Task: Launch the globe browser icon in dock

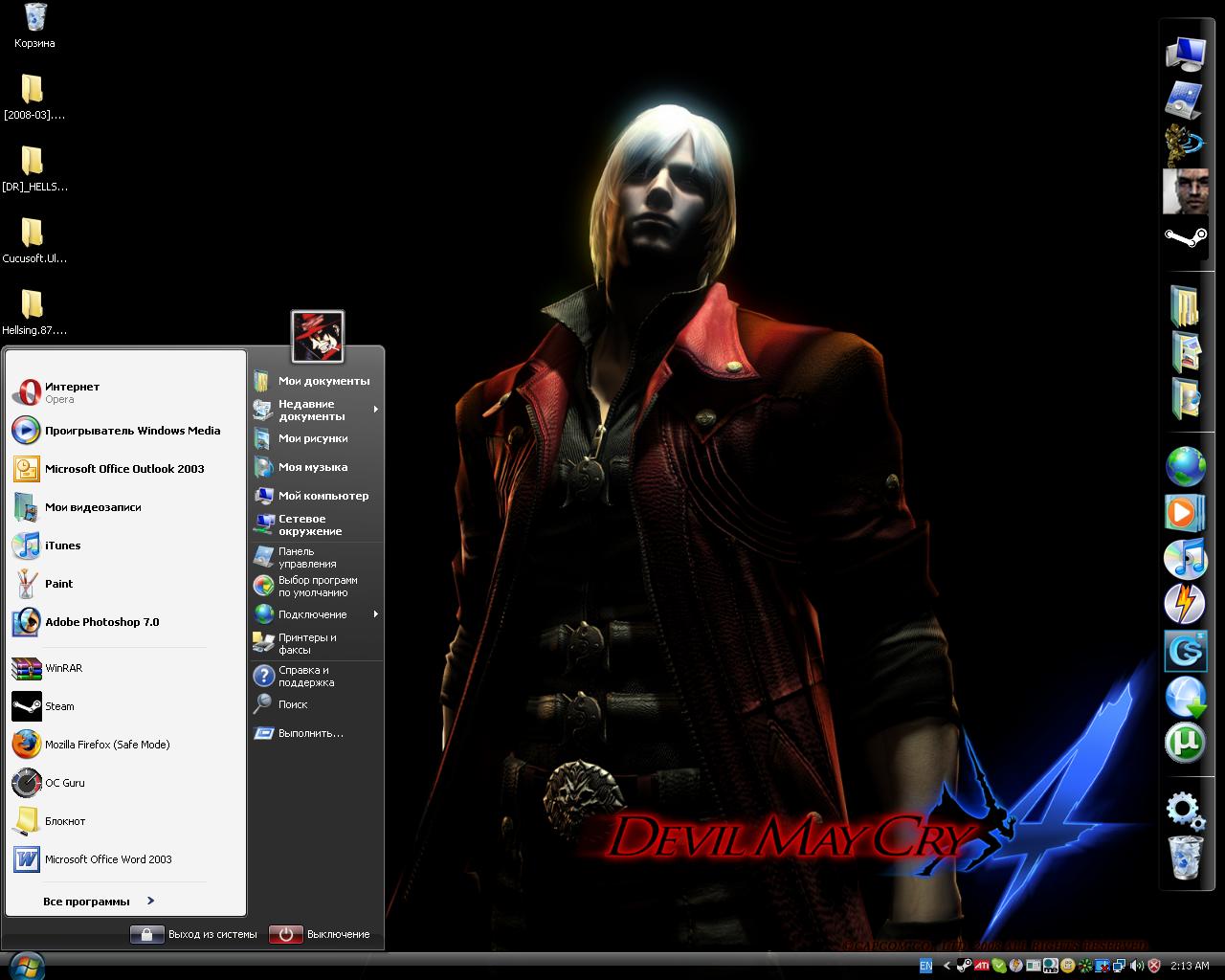Action: click(1185, 466)
